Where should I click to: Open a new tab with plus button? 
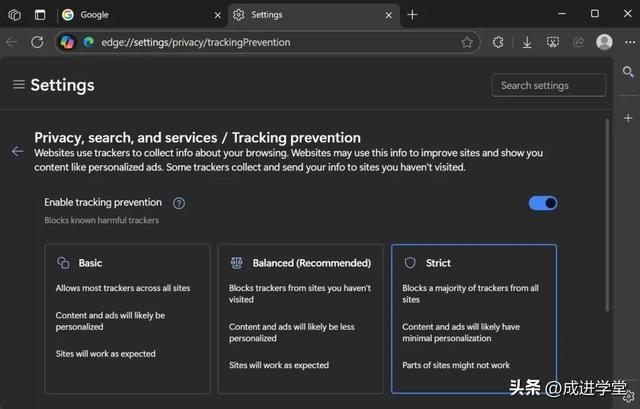point(412,15)
